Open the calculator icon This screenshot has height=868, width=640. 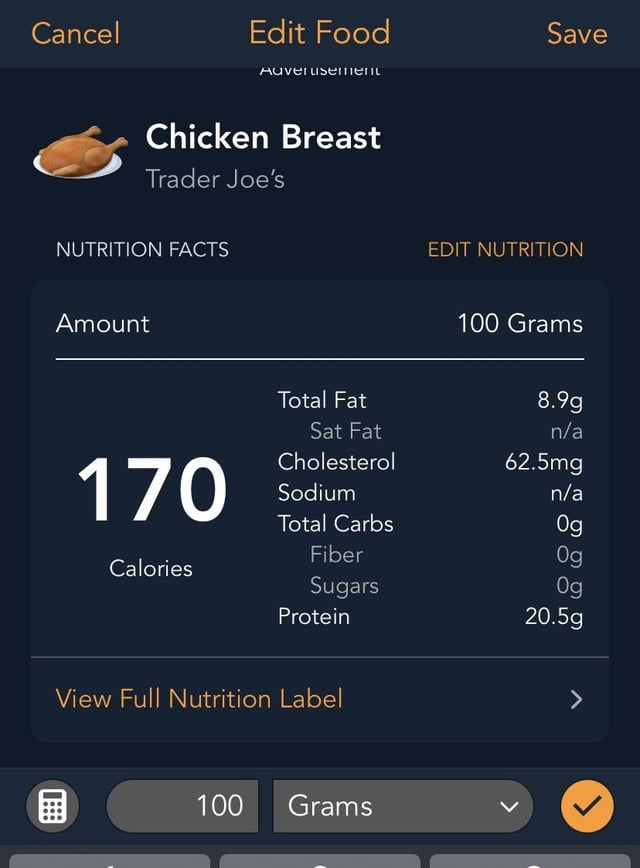click(x=51, y=806)
